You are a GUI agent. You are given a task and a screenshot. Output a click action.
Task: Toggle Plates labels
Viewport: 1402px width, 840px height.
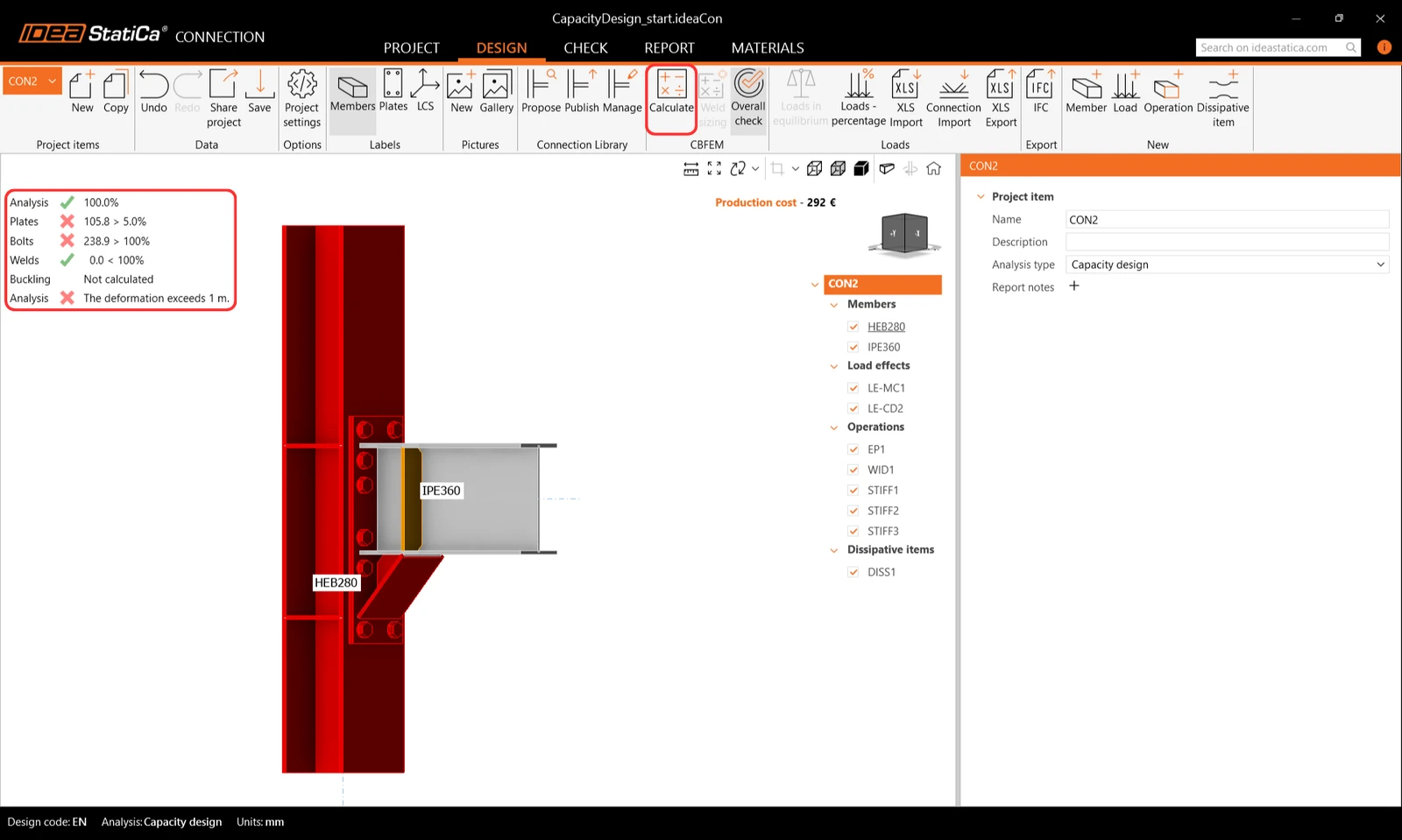coord(393,92)
